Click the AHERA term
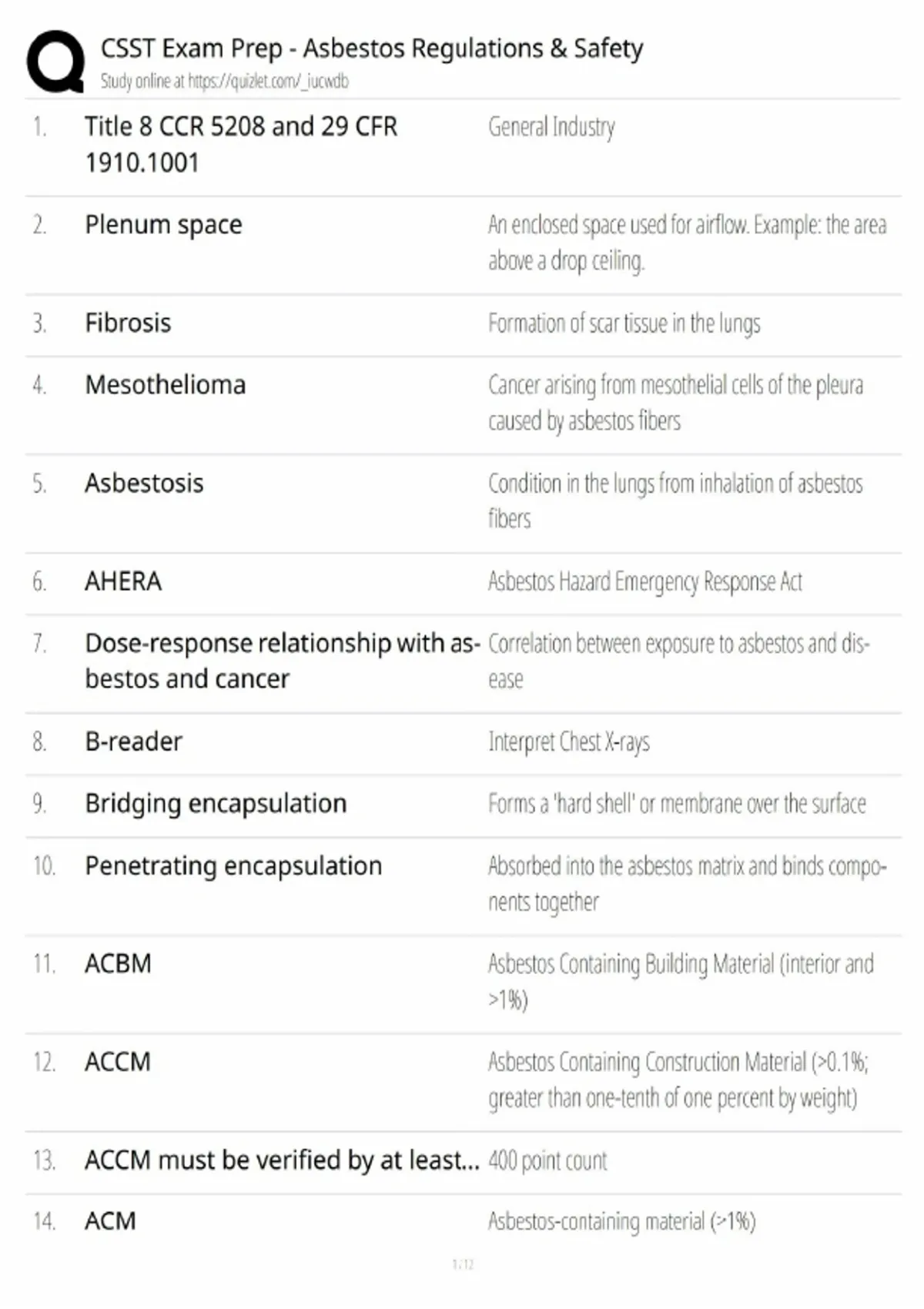Screen dimensions: 924x1309 123,581
